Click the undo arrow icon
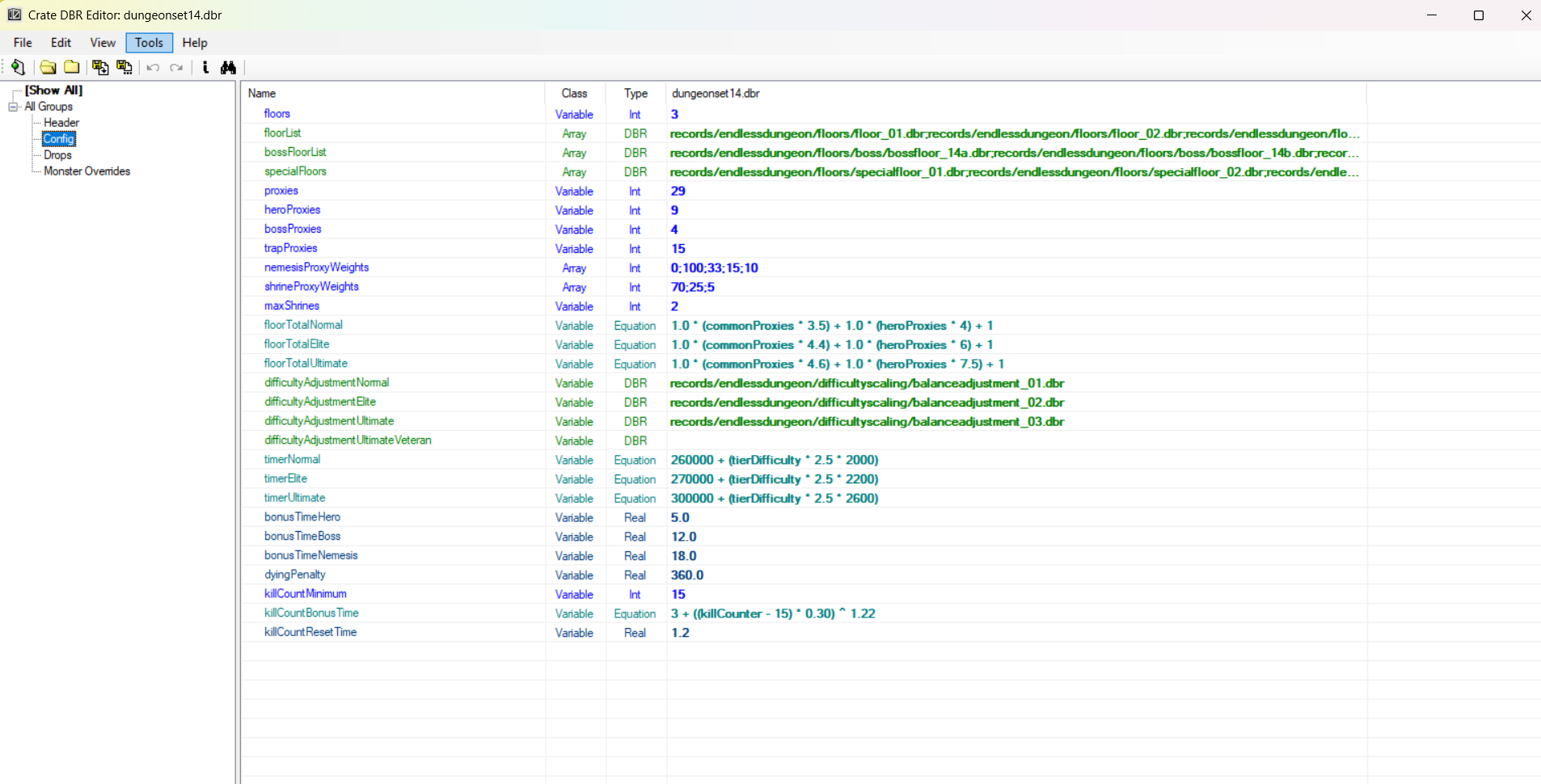Viewport: 1541px width, 784px height. 153,67
